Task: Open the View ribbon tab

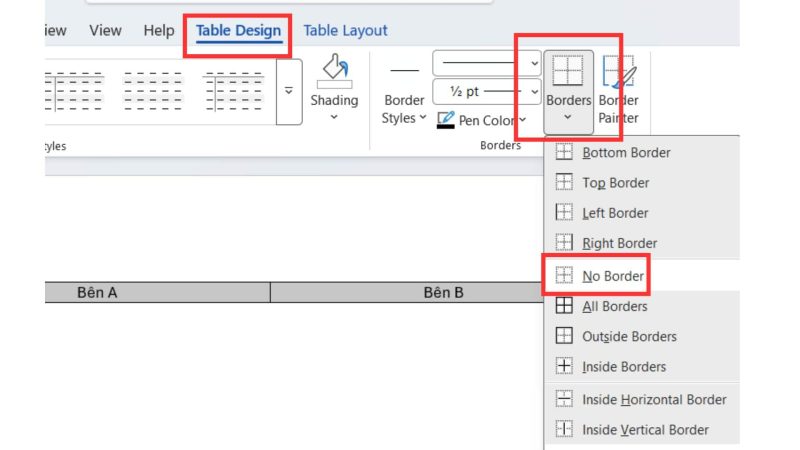Action: [x=105, y=31]
